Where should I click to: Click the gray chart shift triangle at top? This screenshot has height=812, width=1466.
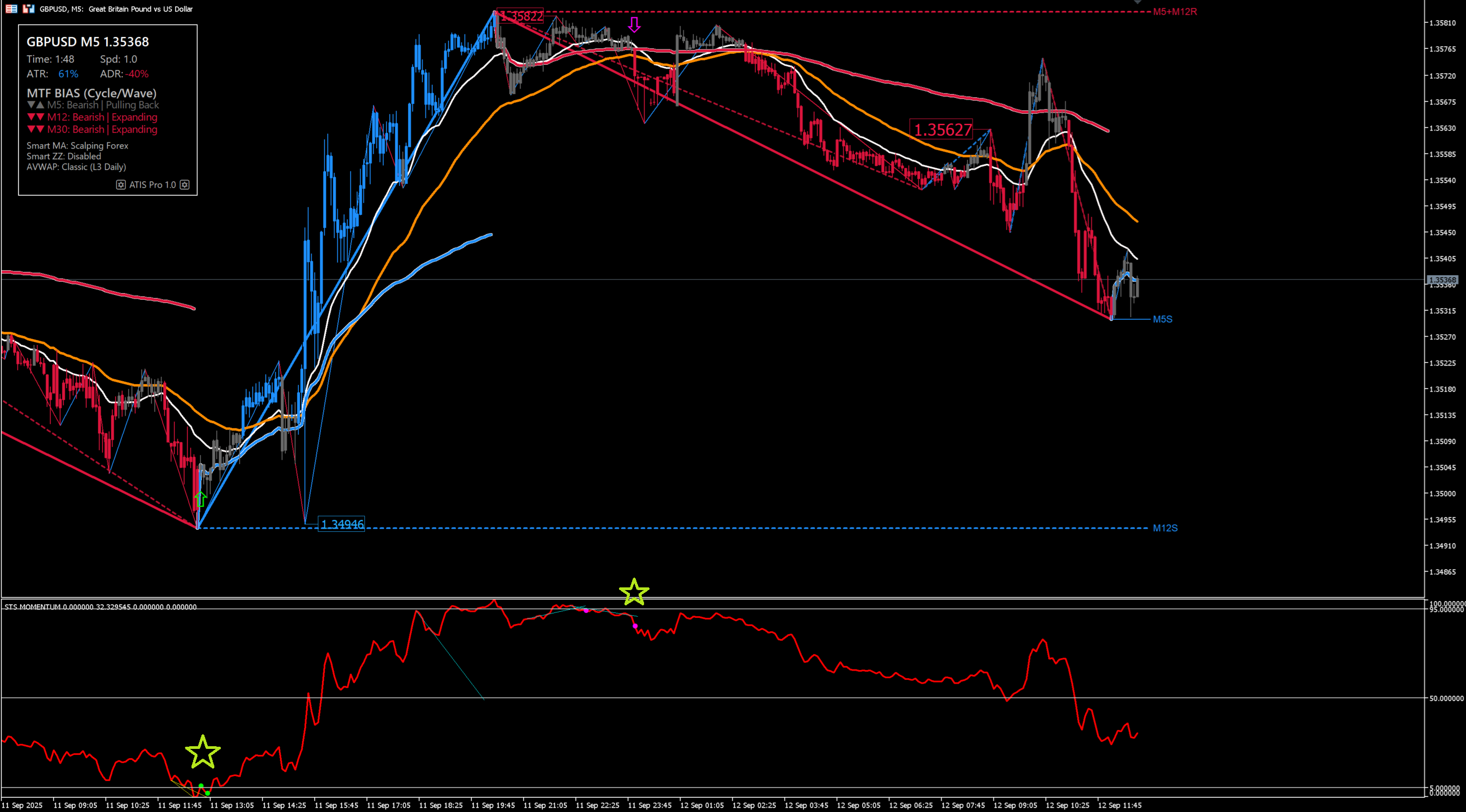1137,2
